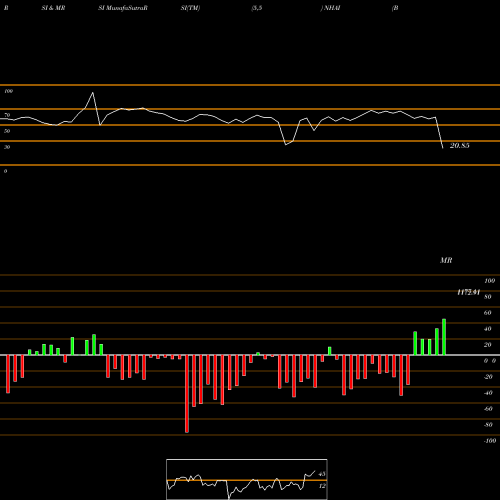Click the 'SI & MR' header text
The width and height of the screenshot is (500, 500).
point(53,8)
